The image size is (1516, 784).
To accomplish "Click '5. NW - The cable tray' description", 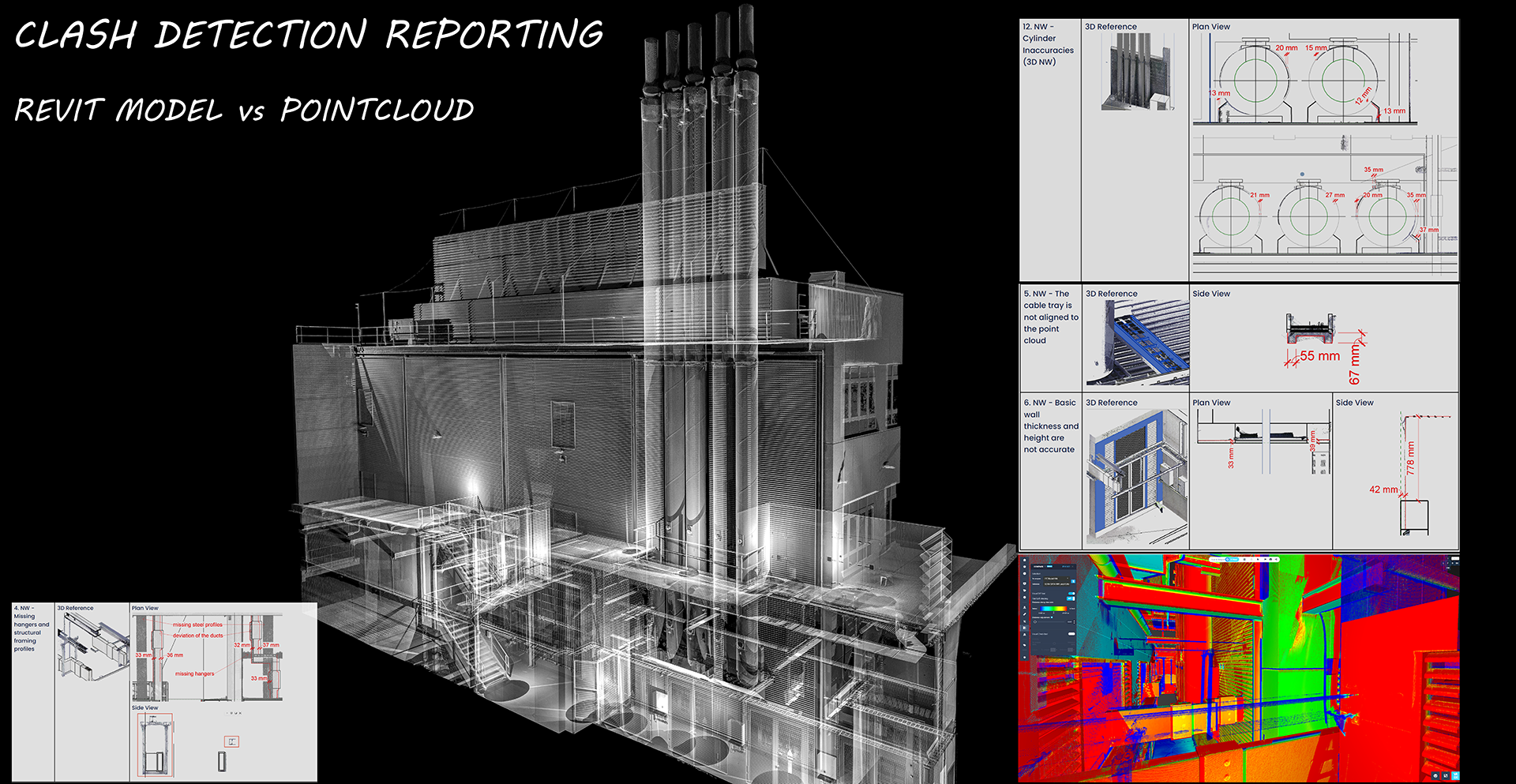I will click(x=1051, y=317).
